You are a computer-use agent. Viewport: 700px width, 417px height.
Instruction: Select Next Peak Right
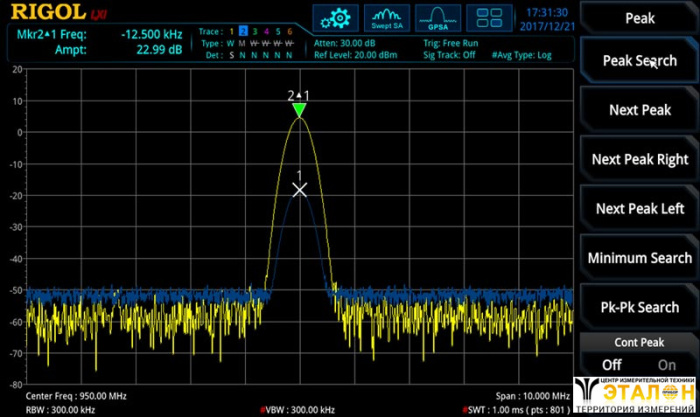click(x=639, y=159)
